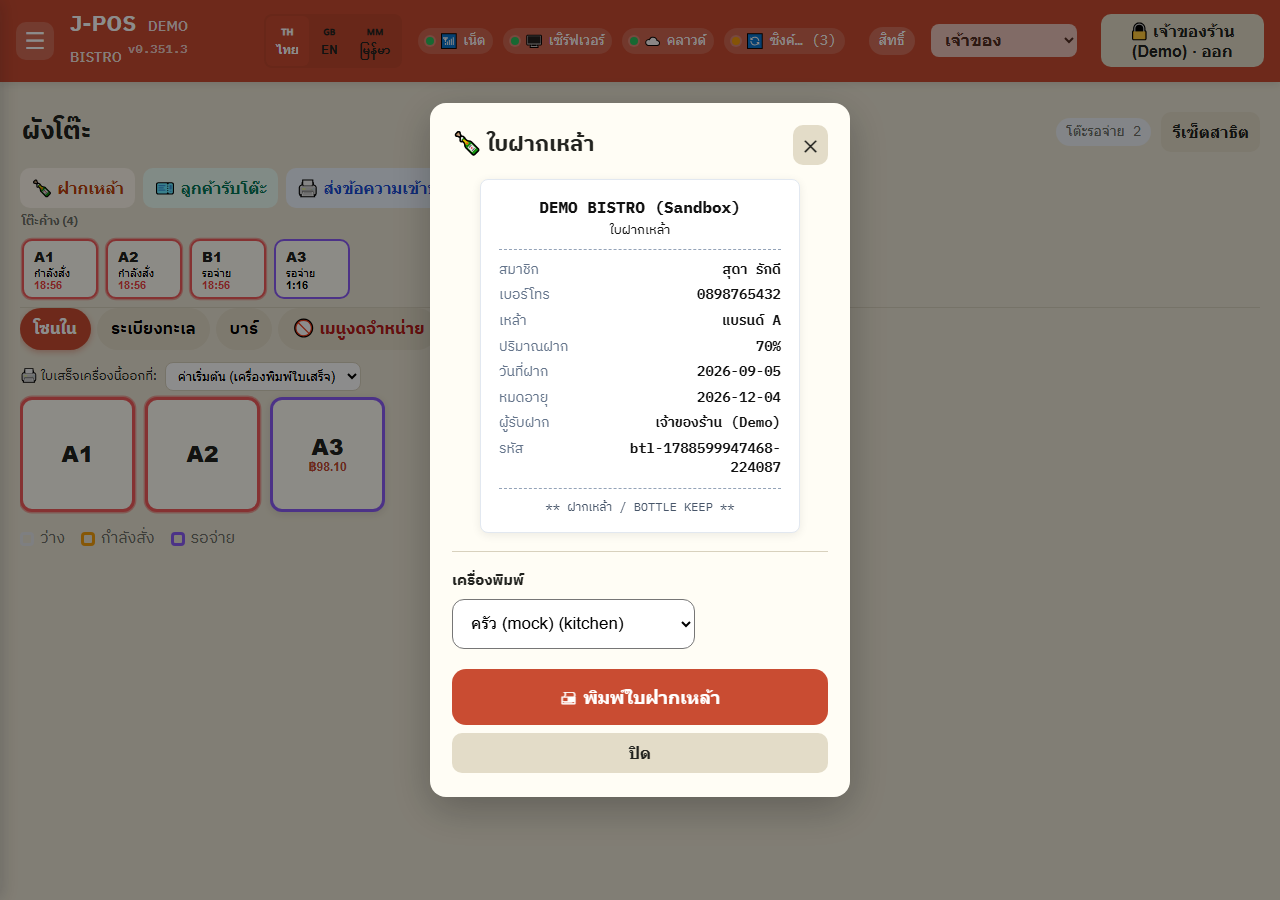Click the โต๊ะรอจ่าย 2 badge

(x=1103, y=131)
